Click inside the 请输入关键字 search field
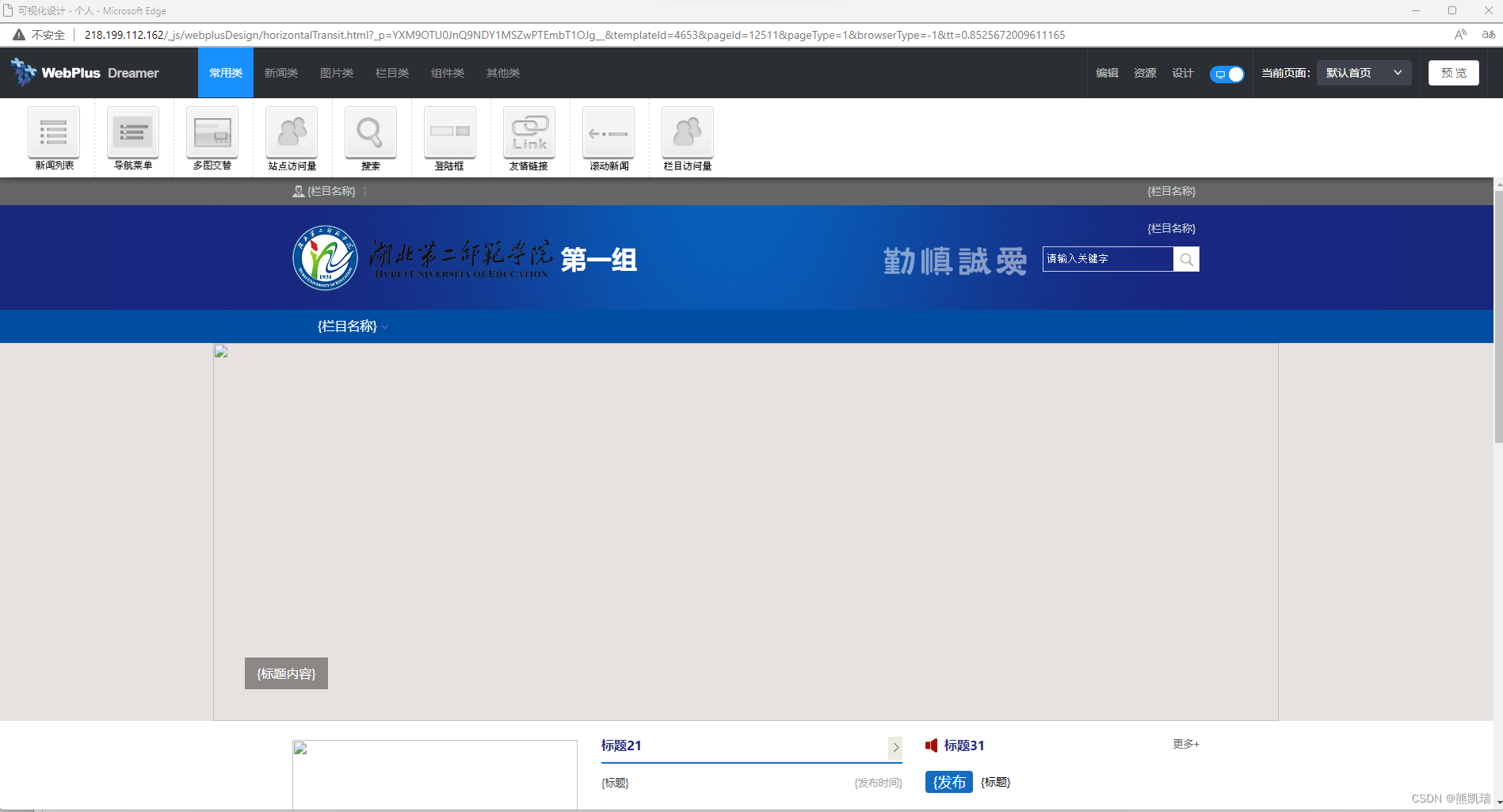The image size is (1503, 812). (1106, 259)
